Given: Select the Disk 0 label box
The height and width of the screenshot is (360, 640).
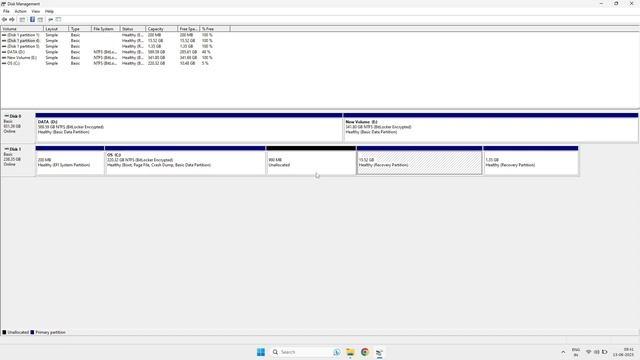Looking at the screenshot, I should click(x=18, y=127).
